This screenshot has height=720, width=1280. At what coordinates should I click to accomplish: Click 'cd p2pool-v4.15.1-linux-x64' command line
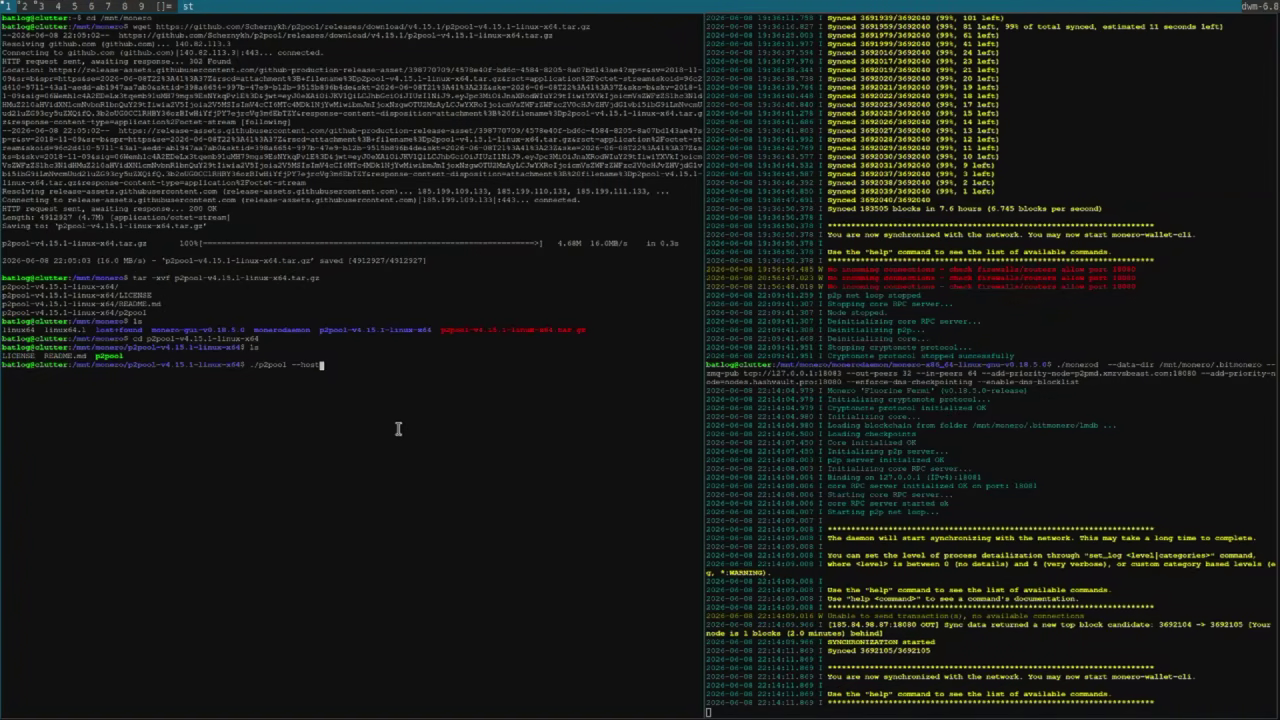pos(129,339)
